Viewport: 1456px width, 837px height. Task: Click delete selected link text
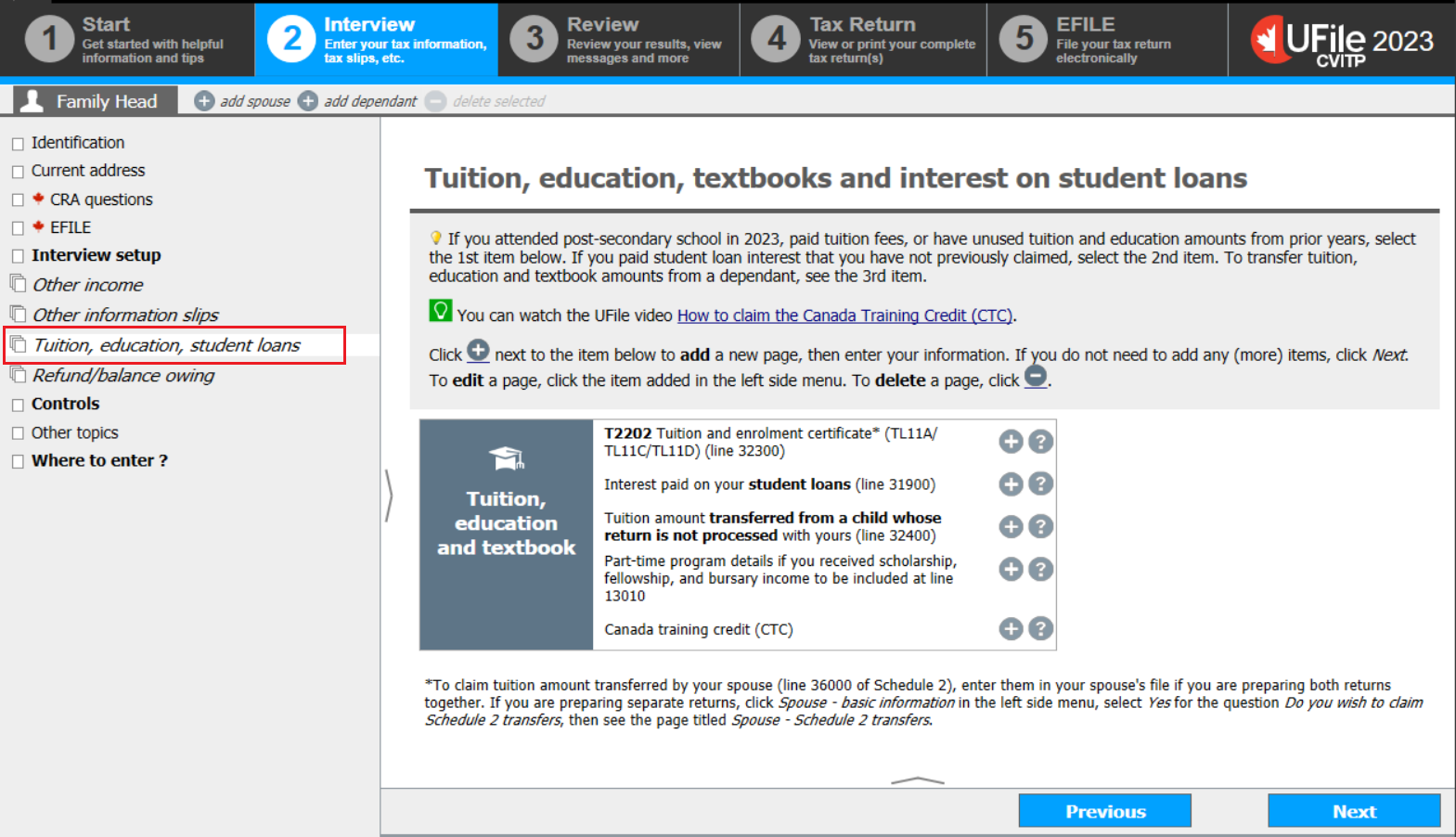click(499, 101)
